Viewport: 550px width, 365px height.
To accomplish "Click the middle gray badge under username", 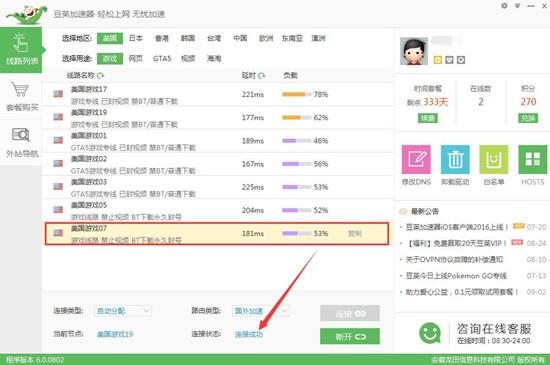I will click(x=449, y=60).
